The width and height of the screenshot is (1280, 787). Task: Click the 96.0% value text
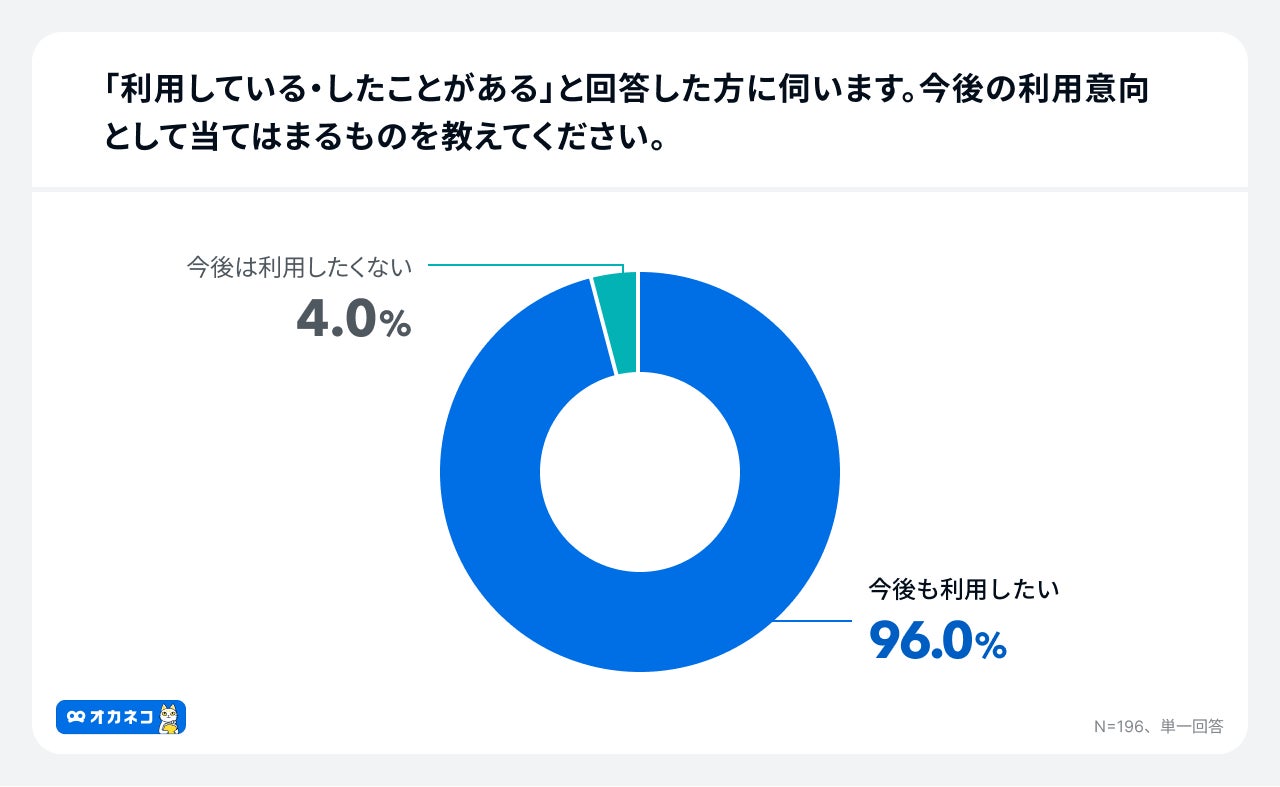(x=937, y=642)
